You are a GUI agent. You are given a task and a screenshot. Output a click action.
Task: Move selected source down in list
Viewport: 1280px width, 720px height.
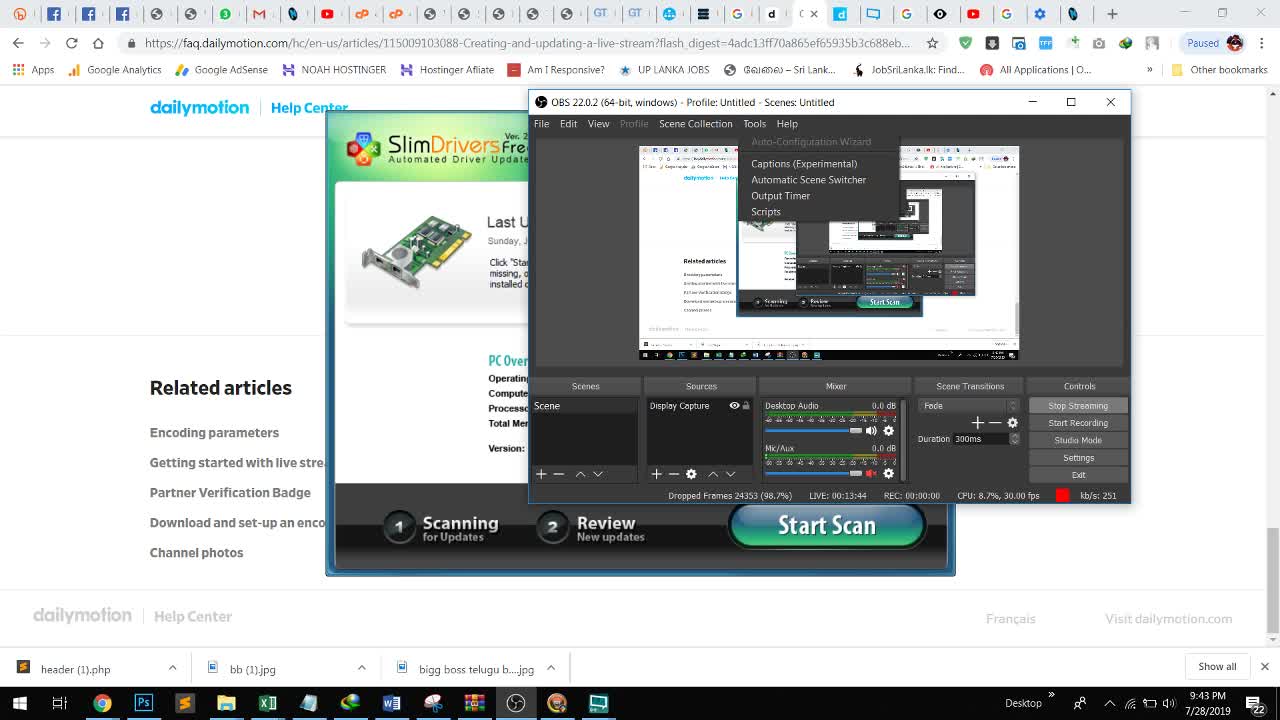pos(731,474)
